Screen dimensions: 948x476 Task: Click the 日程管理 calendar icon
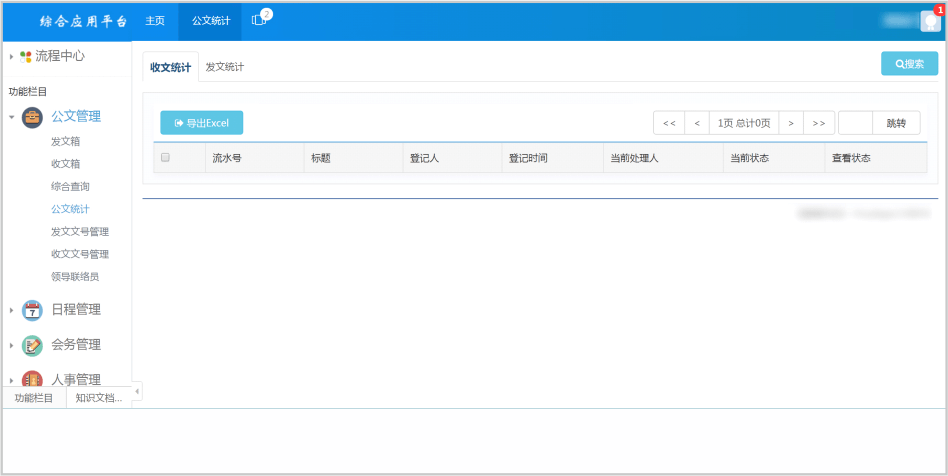point(33,310)
